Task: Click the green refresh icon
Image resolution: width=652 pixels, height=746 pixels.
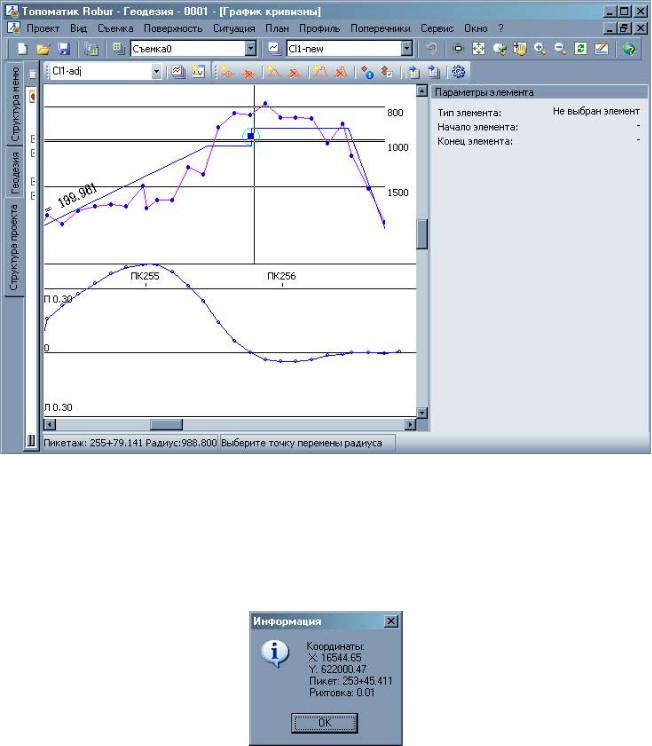Action: (581, 49)
